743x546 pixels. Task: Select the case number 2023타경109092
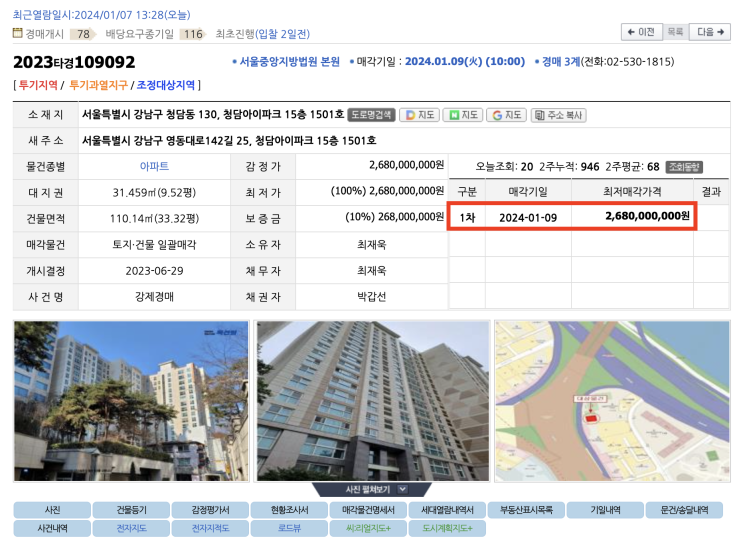74,62
